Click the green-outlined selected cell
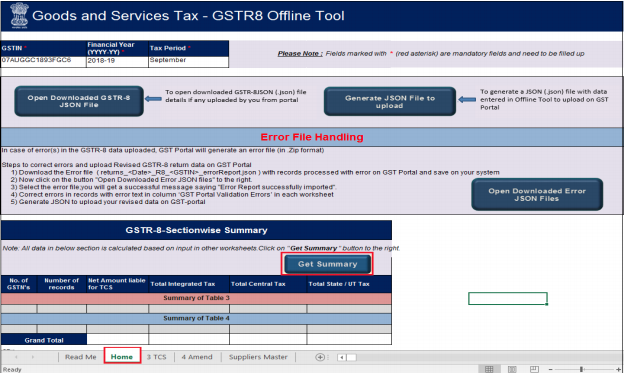 pyautogui.click(x=508, y=298)
